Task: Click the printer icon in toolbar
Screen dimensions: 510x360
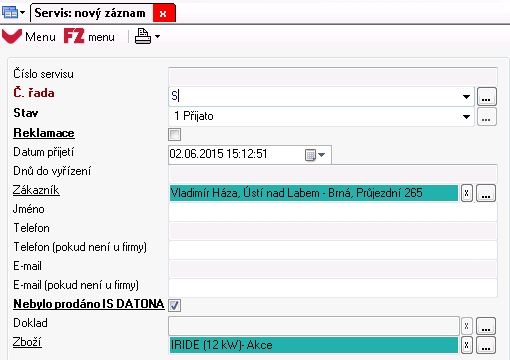Action: [143, 36]
